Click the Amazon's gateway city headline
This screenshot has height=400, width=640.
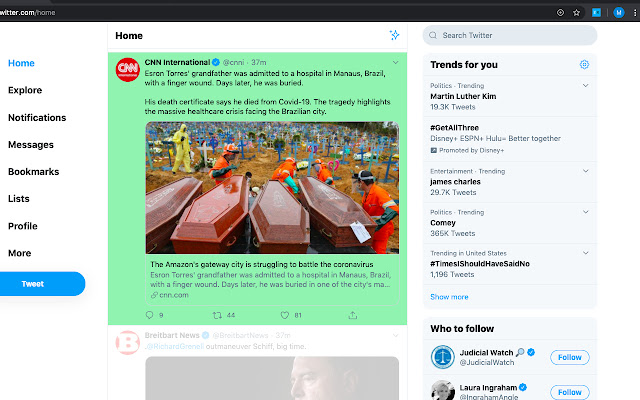[x=262, y=264]
